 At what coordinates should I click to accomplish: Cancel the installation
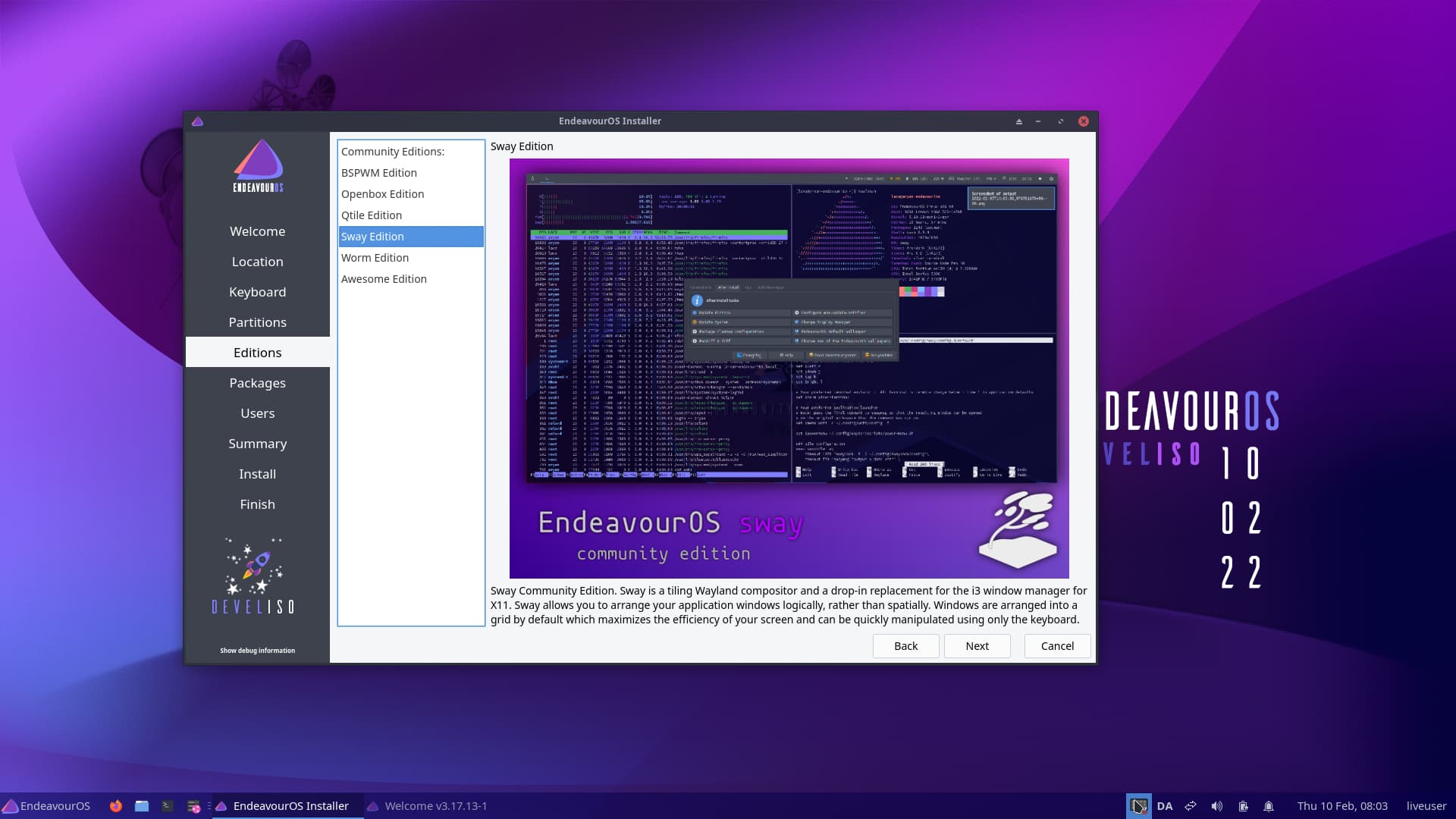[1057, 646]
